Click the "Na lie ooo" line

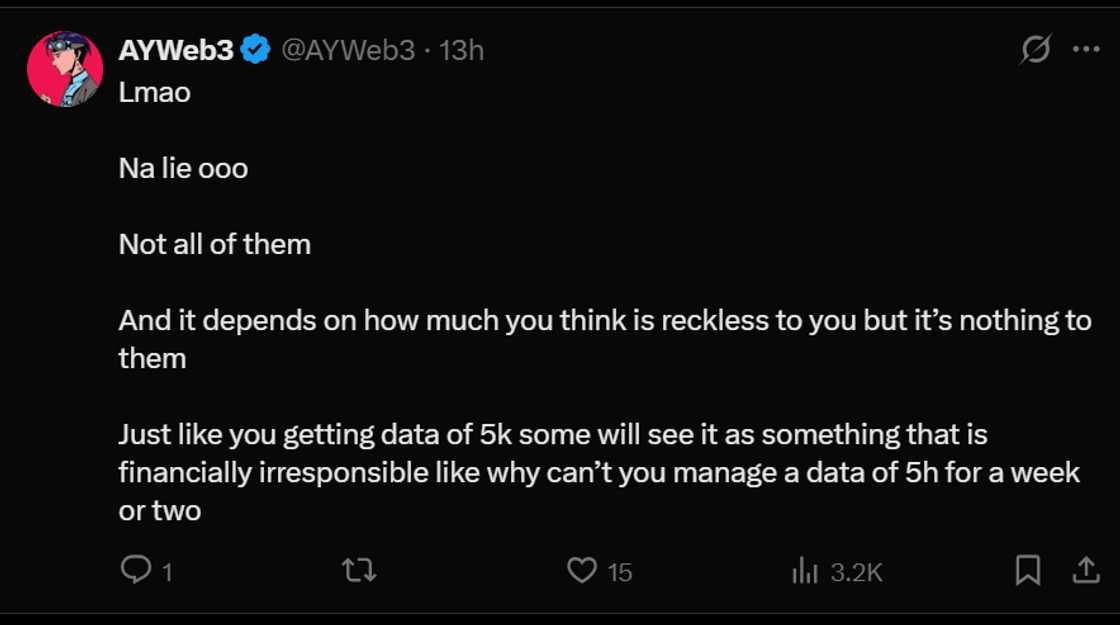coord(183,168)
